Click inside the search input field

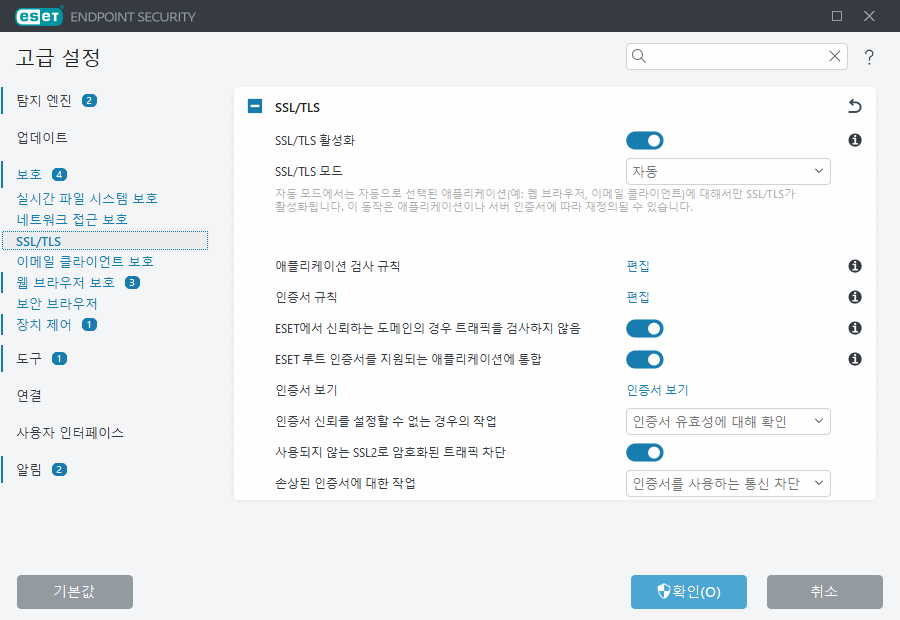[730, 56]
